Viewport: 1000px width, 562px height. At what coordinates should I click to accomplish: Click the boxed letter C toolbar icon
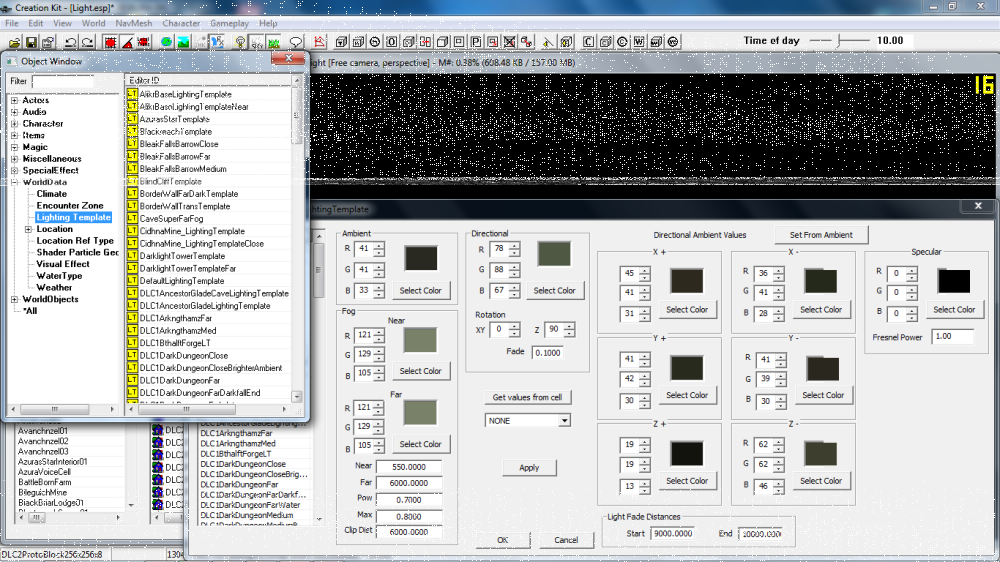click(589, 42)
